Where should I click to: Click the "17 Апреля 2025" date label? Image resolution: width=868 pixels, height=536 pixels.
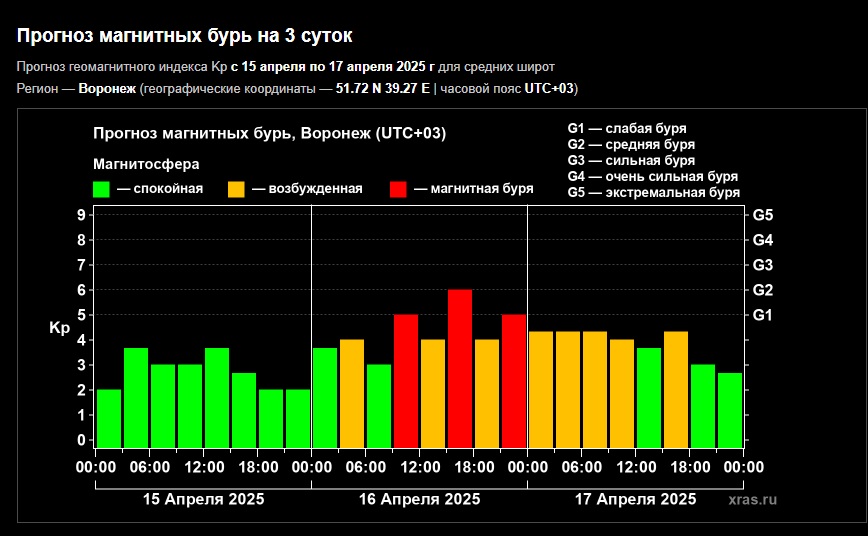click(636, 499)
